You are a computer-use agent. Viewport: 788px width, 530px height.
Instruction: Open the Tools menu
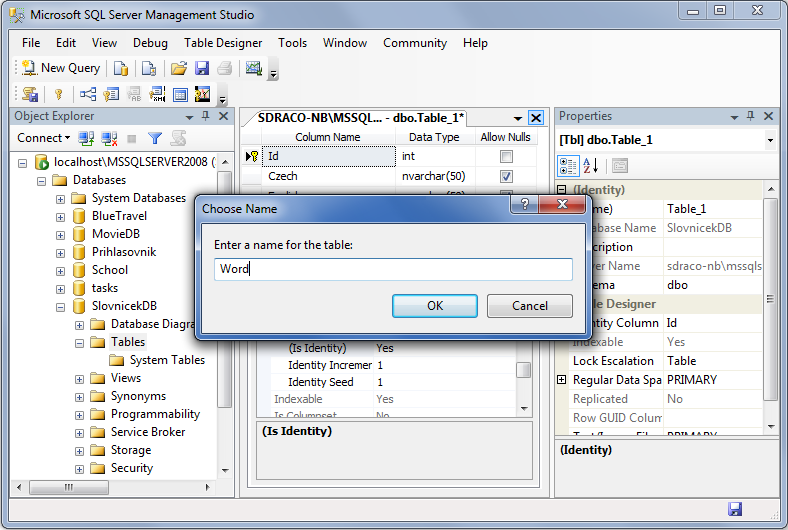(292, 43)
